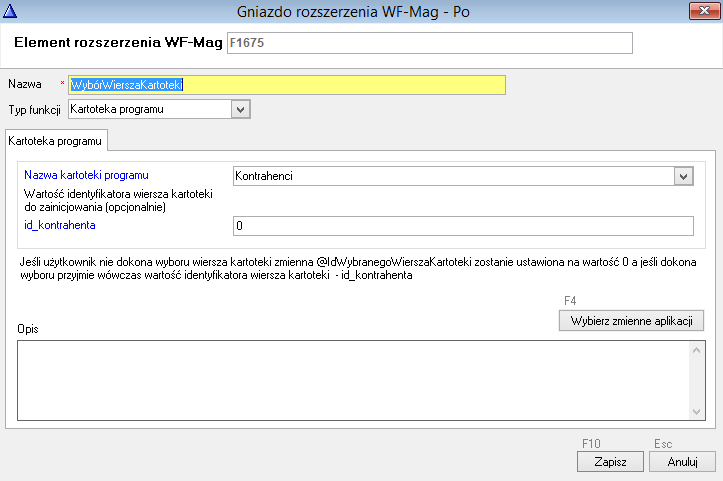Click the 'Jeśli użytkownik nie dokona wyboru' note text
The width and height of the screenshot is (723, 481).
point(358,268)
